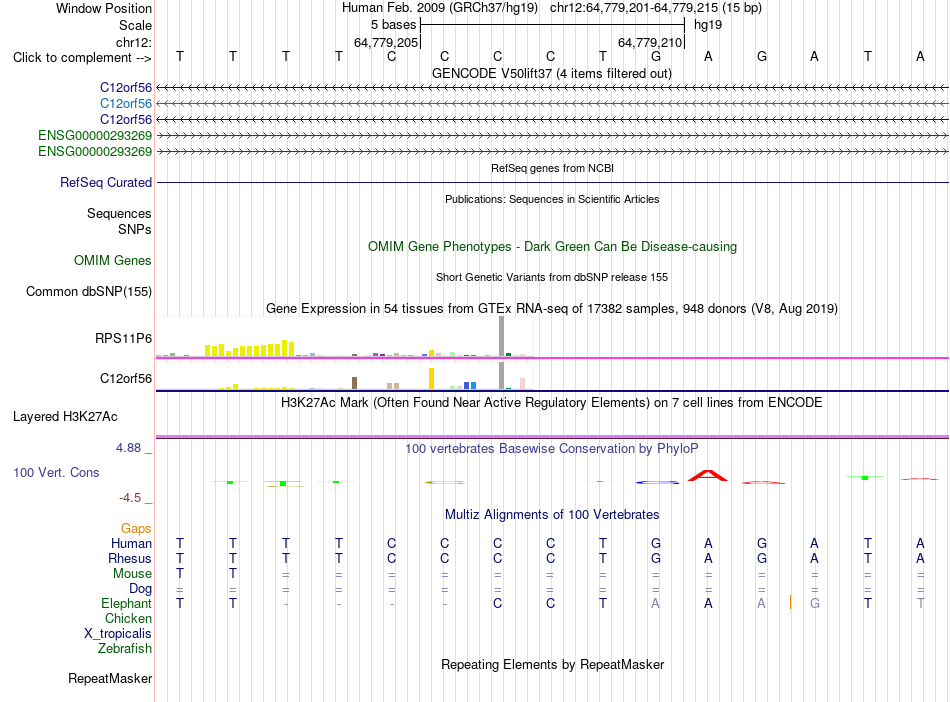Viewport: 950px width, 702px height.
Task: Click the RefSeq Curated intron line
Action: point(552,182)
